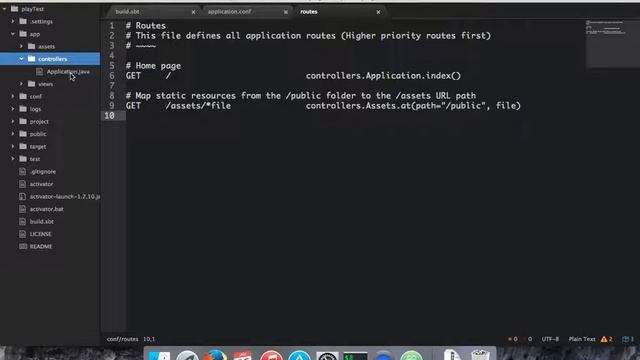Click the LICENSE file icon
Image resolution: width=640 pixels, height=360 pixels.
(23, 234)
